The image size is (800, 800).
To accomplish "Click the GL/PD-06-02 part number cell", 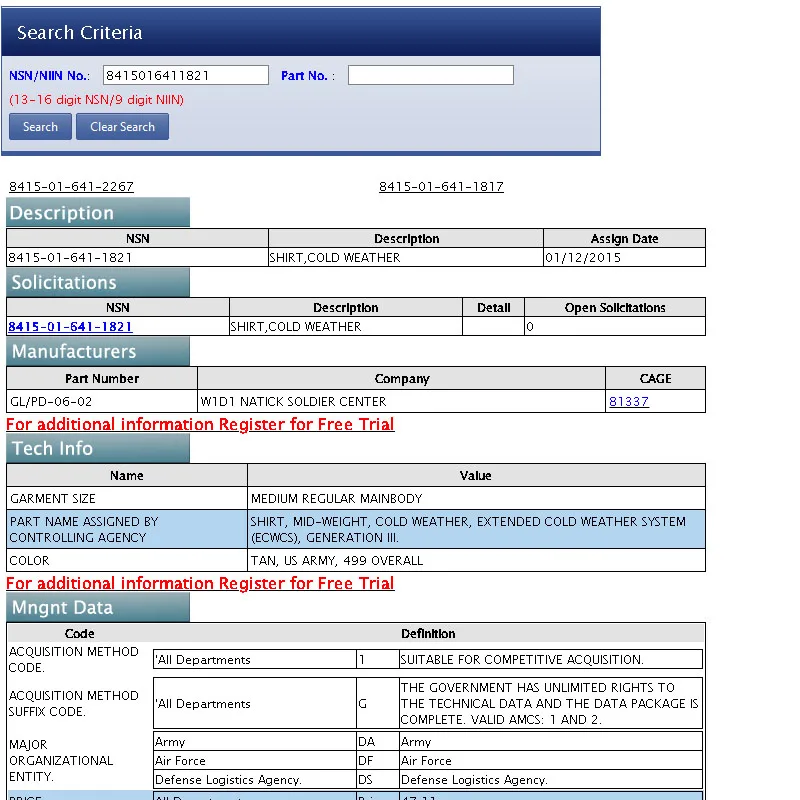I will [51, 402].
